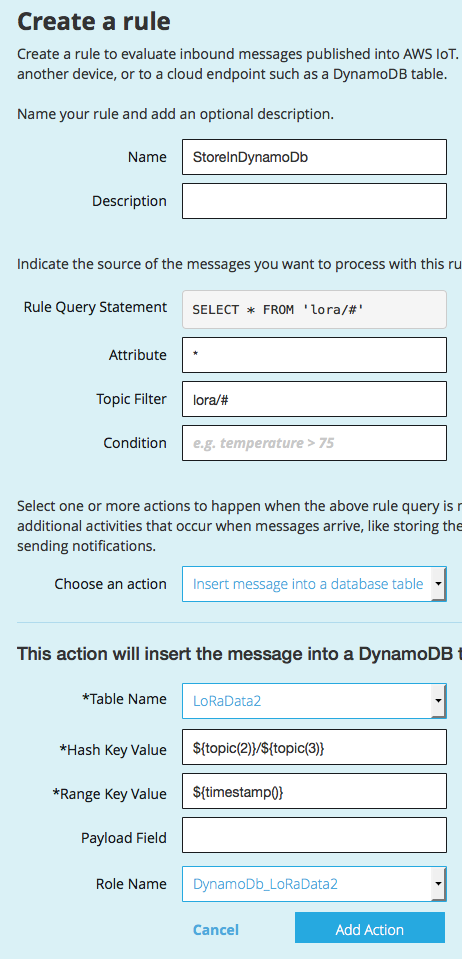Focus the empty Description input field
This screenshot has width=462, height=959.
point(314,201)
